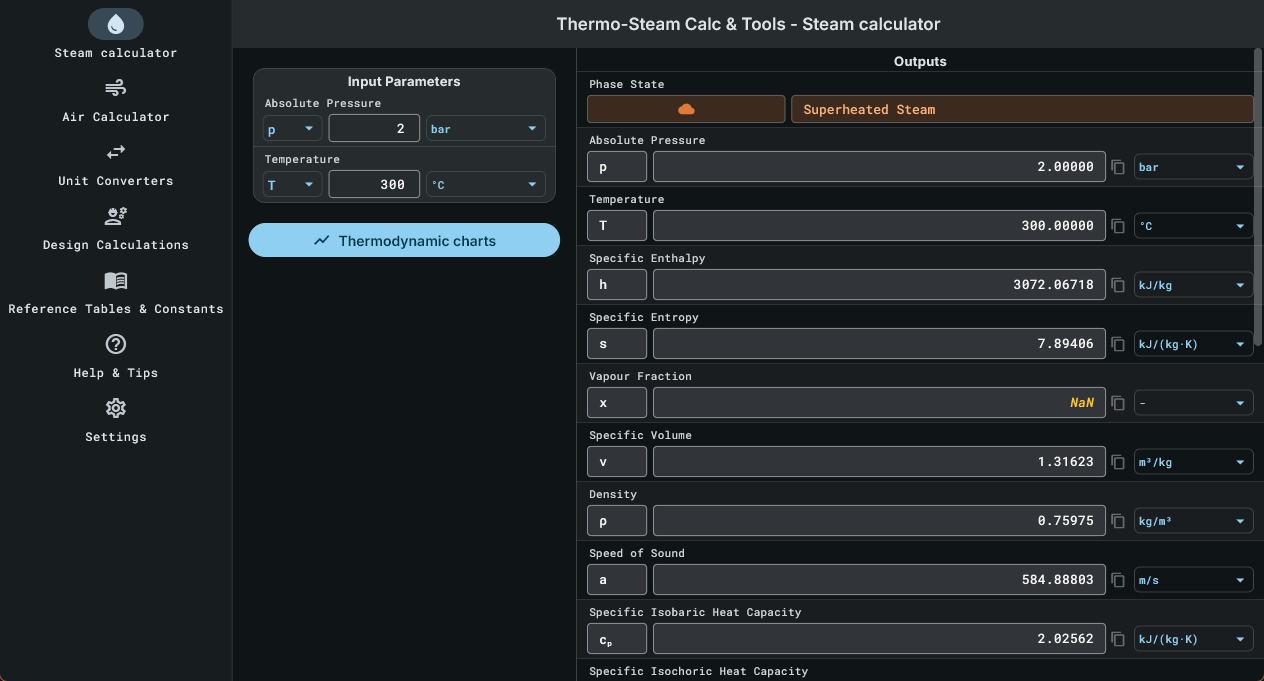Click the outputs panel vertical scrollbar
This screenshot has height=681, width=1264.
pyautogui.click(x=1258, y=198)
